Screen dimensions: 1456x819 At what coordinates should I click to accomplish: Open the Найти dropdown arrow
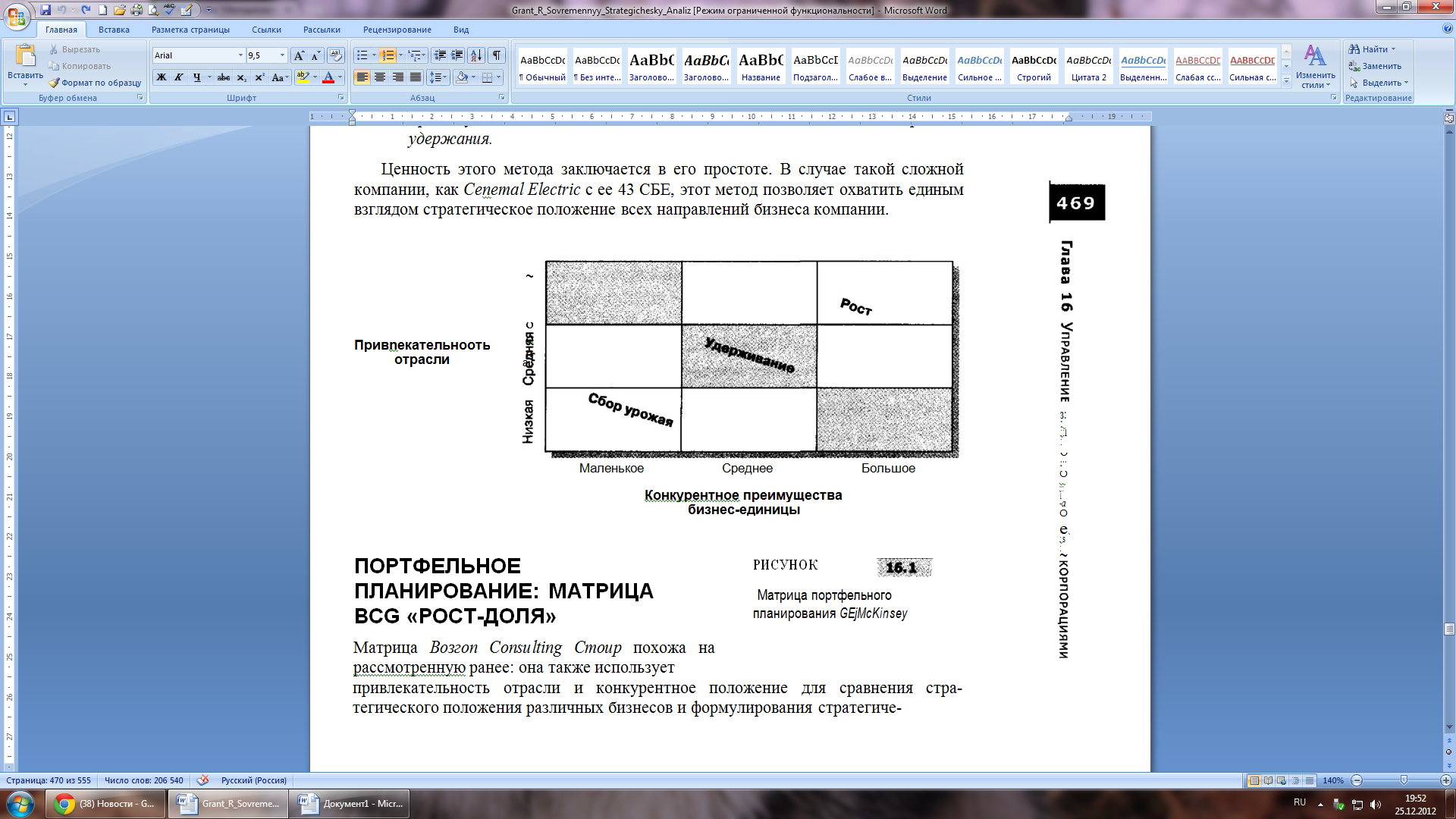(x=1393, y=49)
